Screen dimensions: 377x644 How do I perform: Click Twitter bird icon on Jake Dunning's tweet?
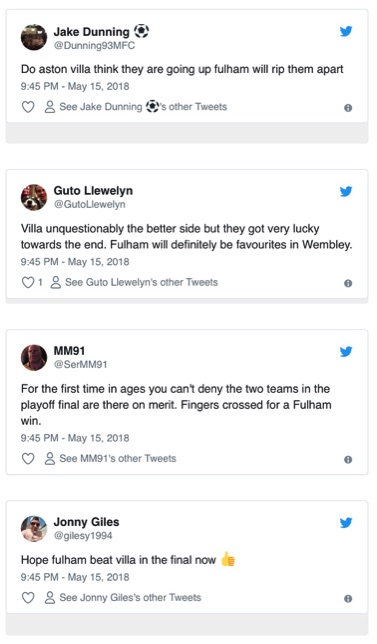point(346,31)
